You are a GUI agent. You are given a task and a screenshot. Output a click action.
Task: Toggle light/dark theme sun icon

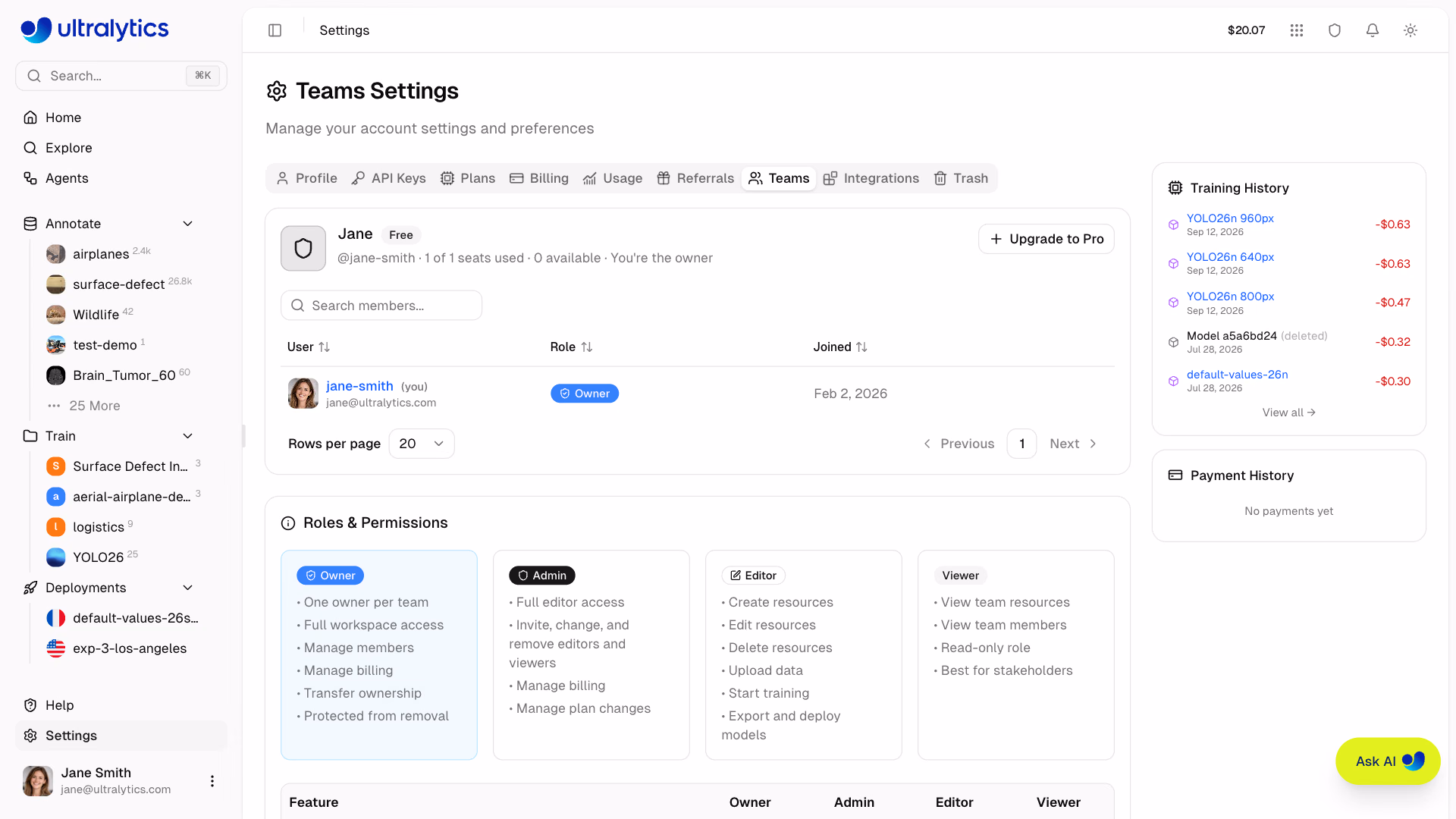pyautogui.click(x=1410, y=30)
